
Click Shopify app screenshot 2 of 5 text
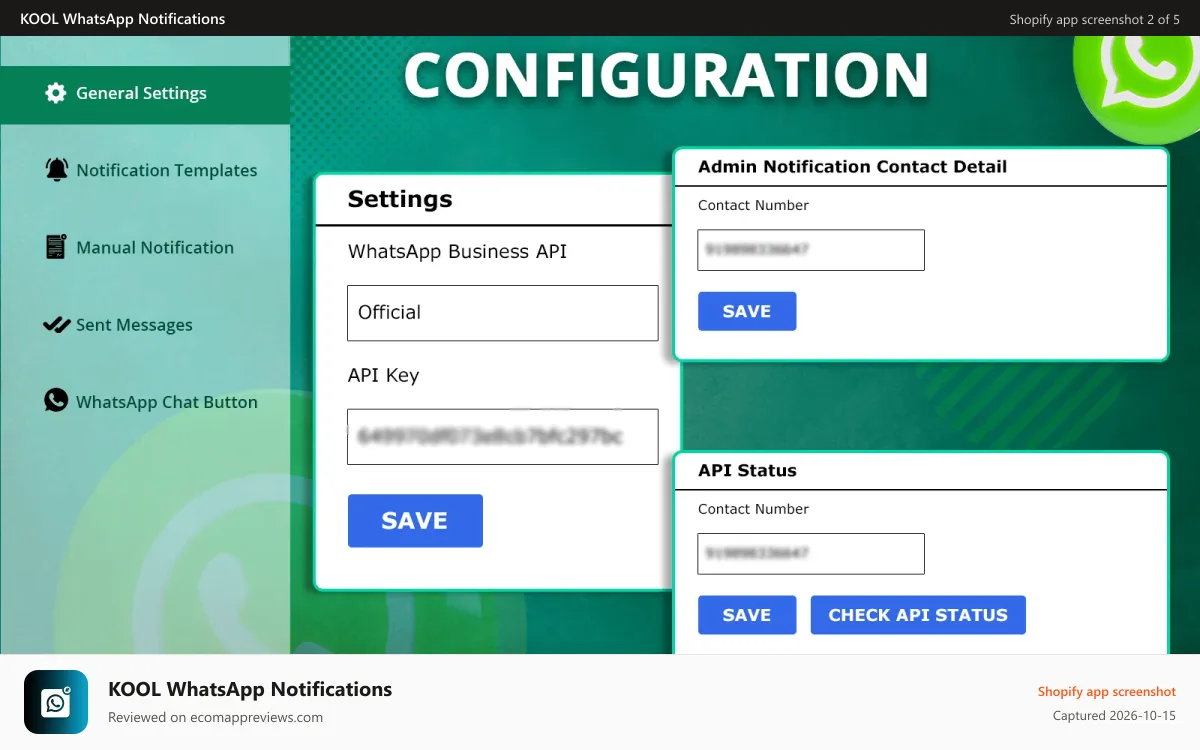(x=1094, y=20)
